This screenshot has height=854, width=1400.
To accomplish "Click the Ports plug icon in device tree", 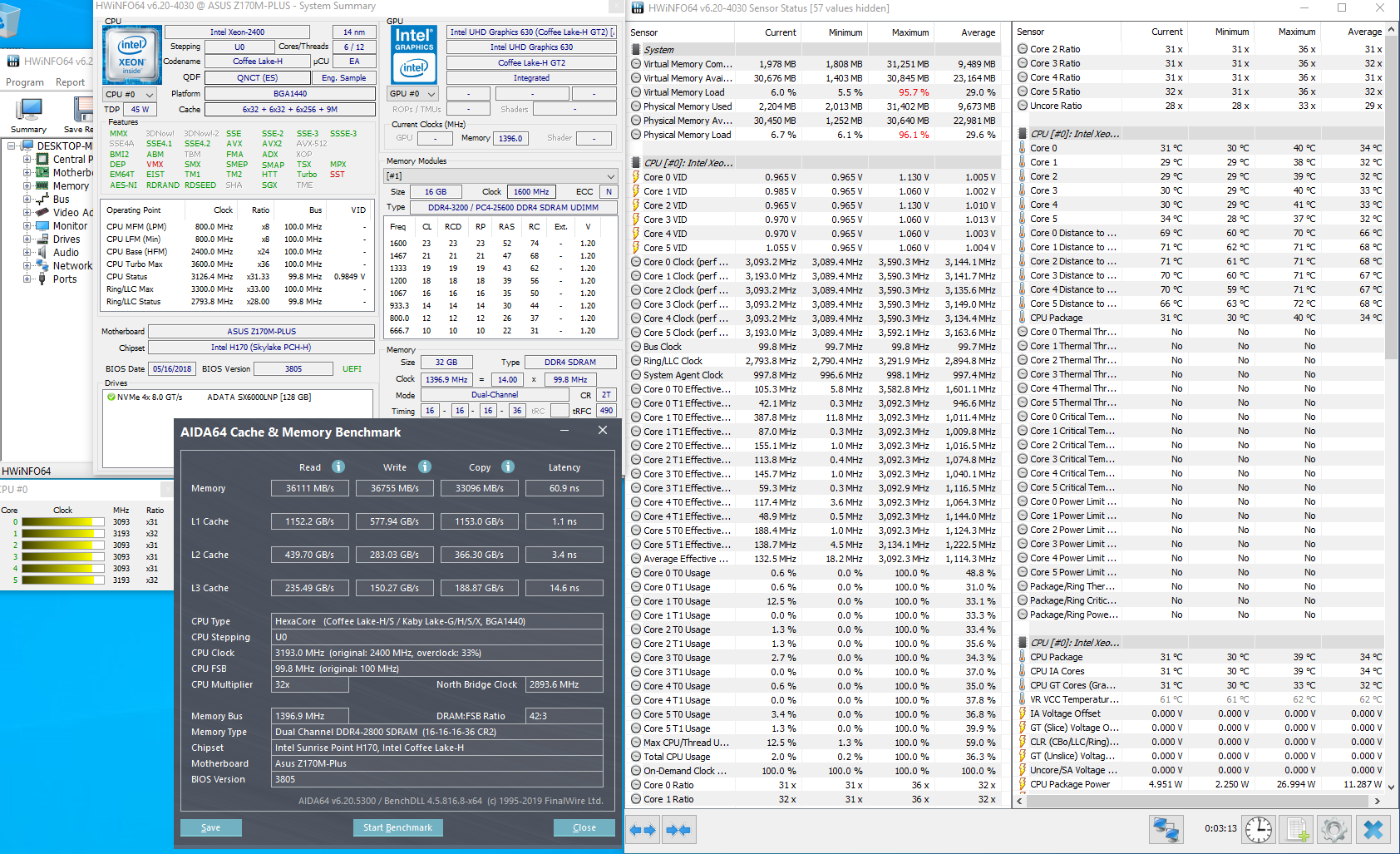I will click(42, 279).
